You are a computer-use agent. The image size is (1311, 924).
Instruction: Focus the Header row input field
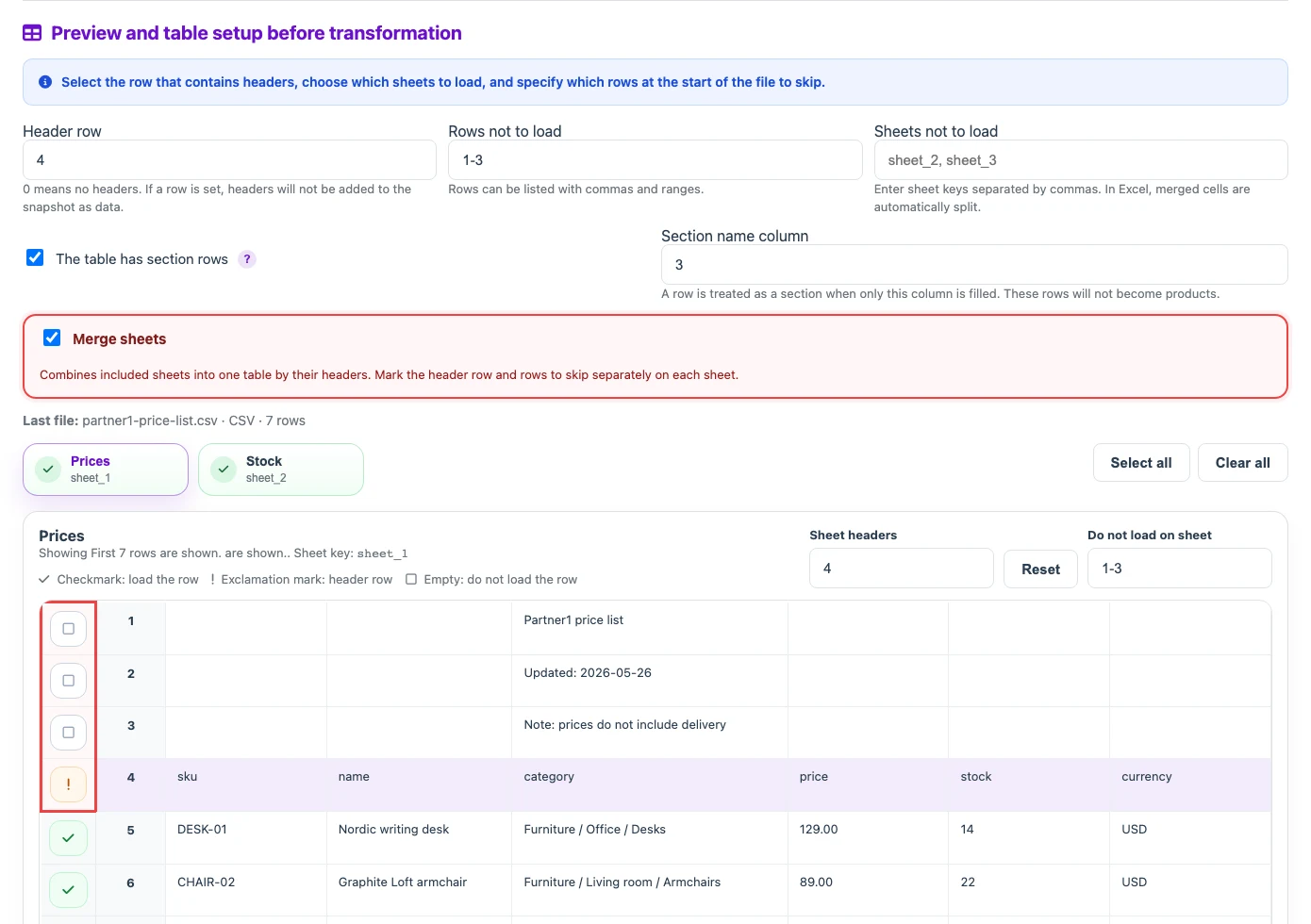point(229,160)
